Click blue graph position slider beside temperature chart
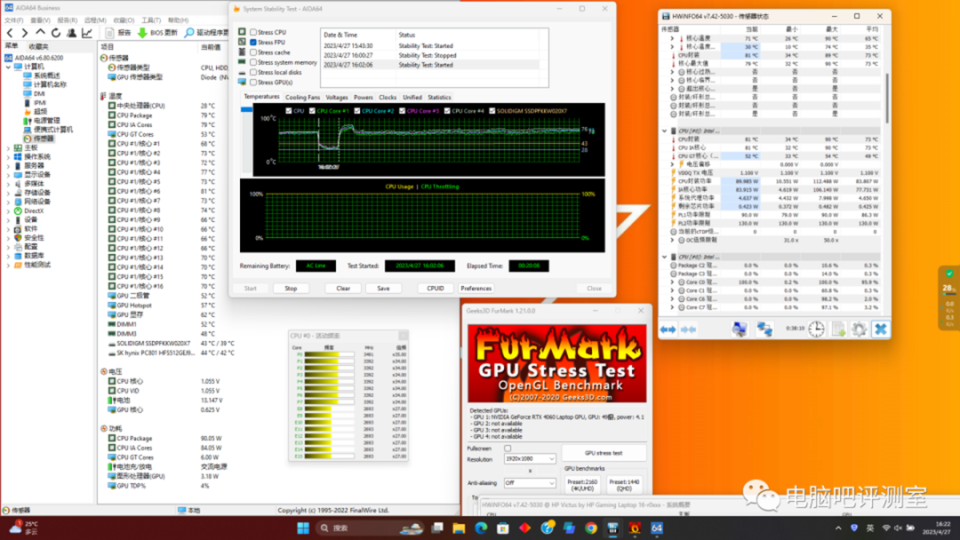Image resolution: width=960 pixels, height=540 pixels. point(246,110)
